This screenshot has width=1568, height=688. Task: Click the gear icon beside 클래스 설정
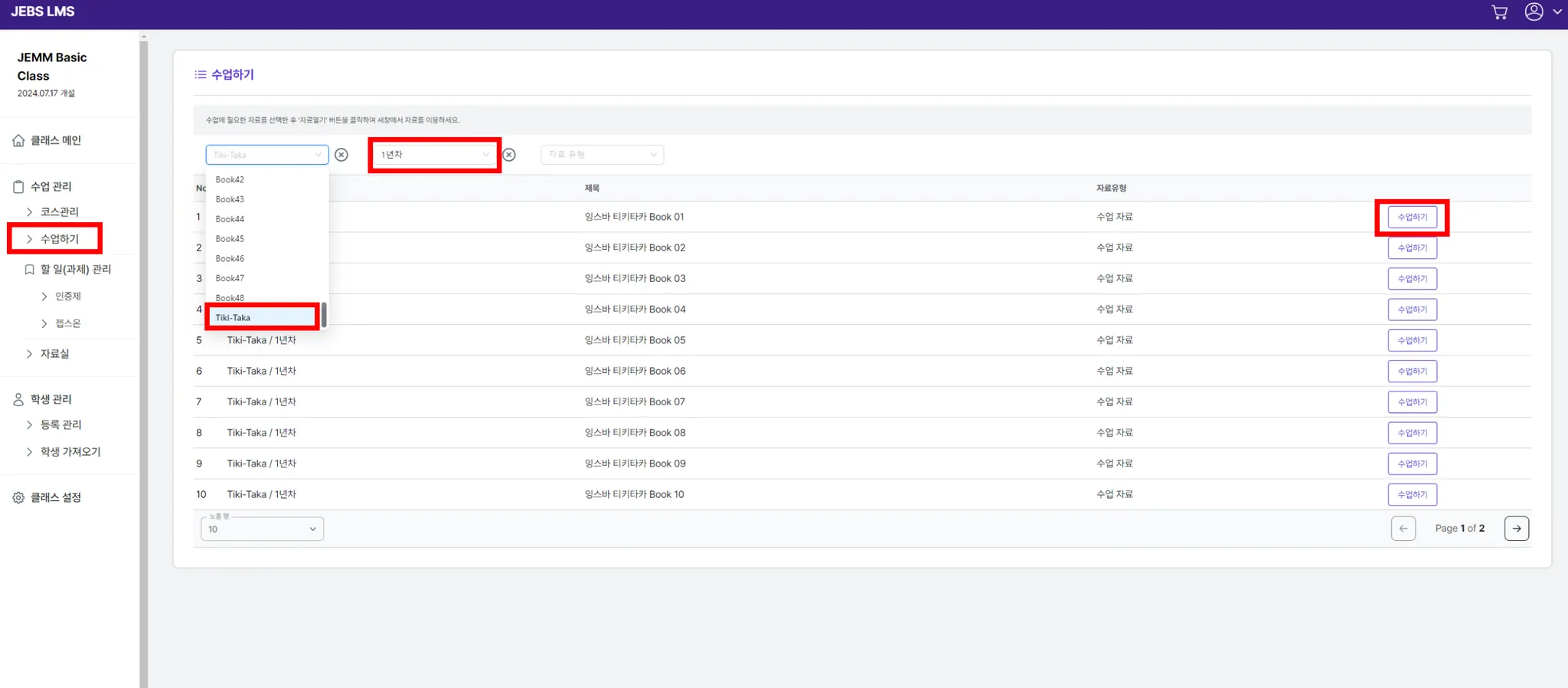18,497
